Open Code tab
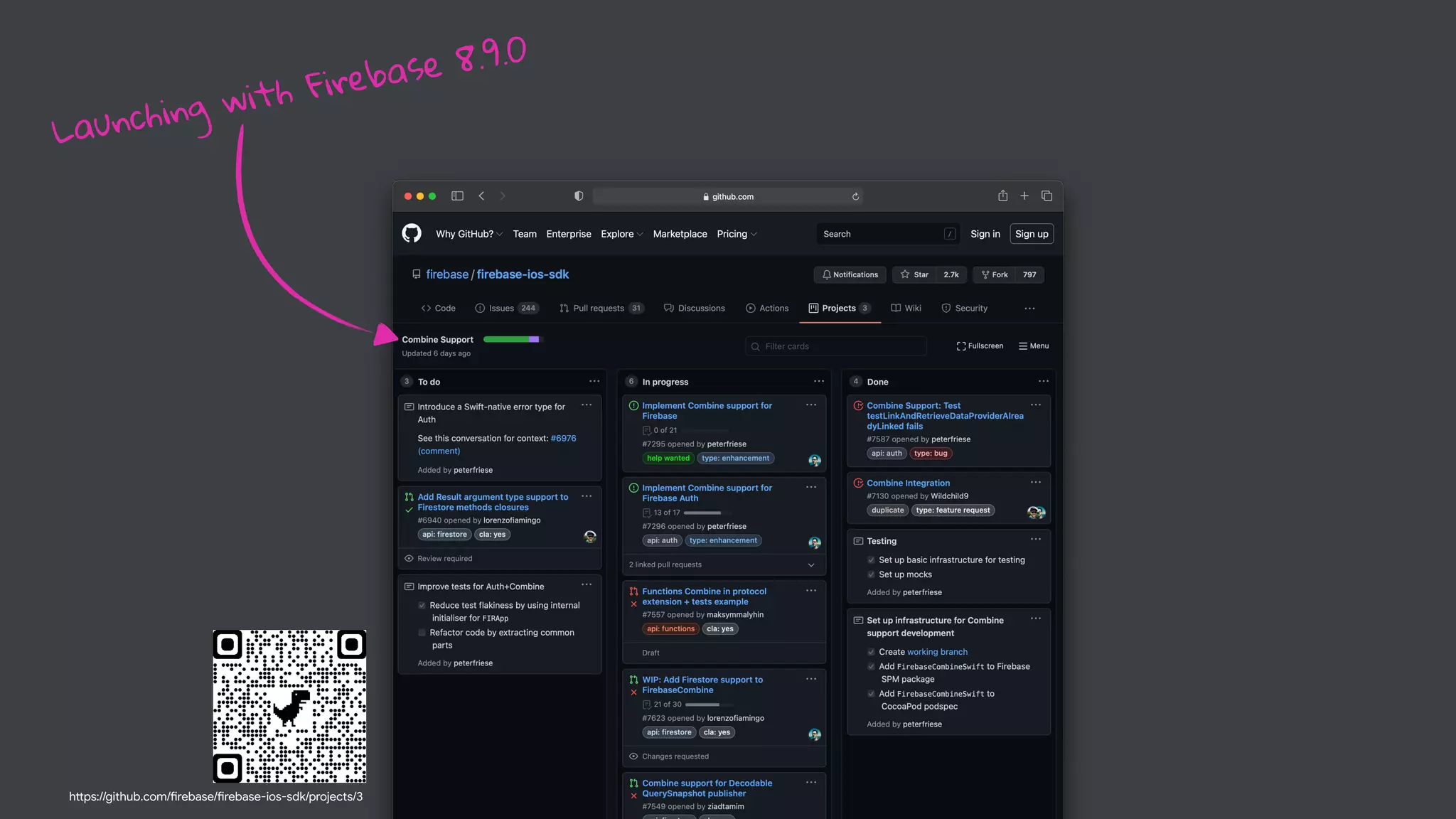Image resolution: width=1456 pixels, height=819 pixels. point(438,309)
